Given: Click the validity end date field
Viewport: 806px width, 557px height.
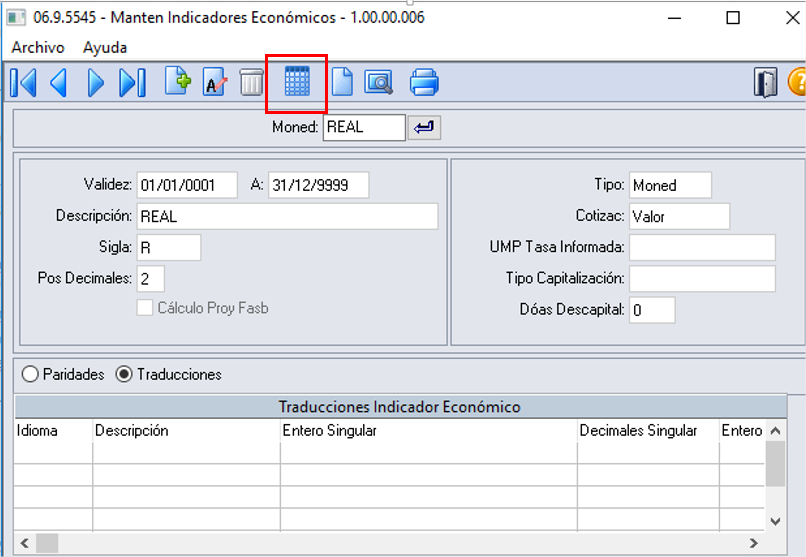Looking at the screenshot, I should pyautogui.click(x=318, y=185).
